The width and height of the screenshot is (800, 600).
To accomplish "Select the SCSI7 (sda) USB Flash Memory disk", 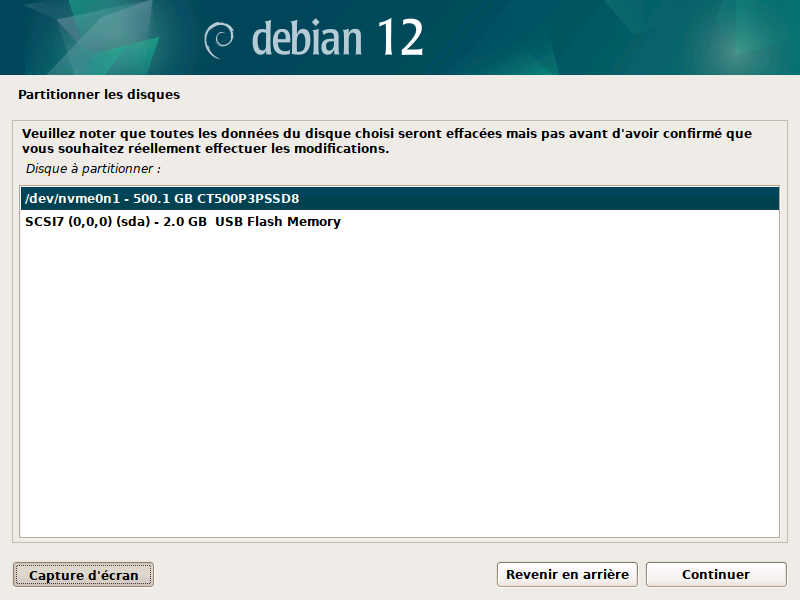I will (399, 222).
